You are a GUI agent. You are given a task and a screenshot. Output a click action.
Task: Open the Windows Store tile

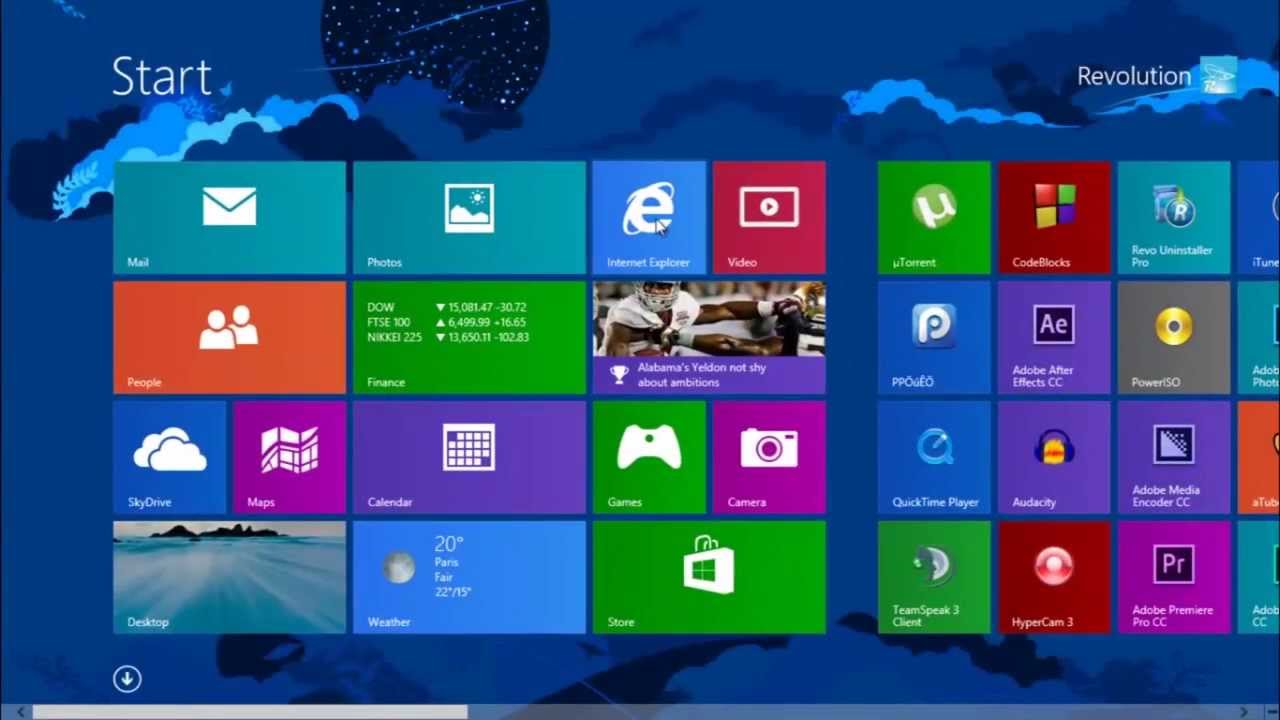(709, 577)
